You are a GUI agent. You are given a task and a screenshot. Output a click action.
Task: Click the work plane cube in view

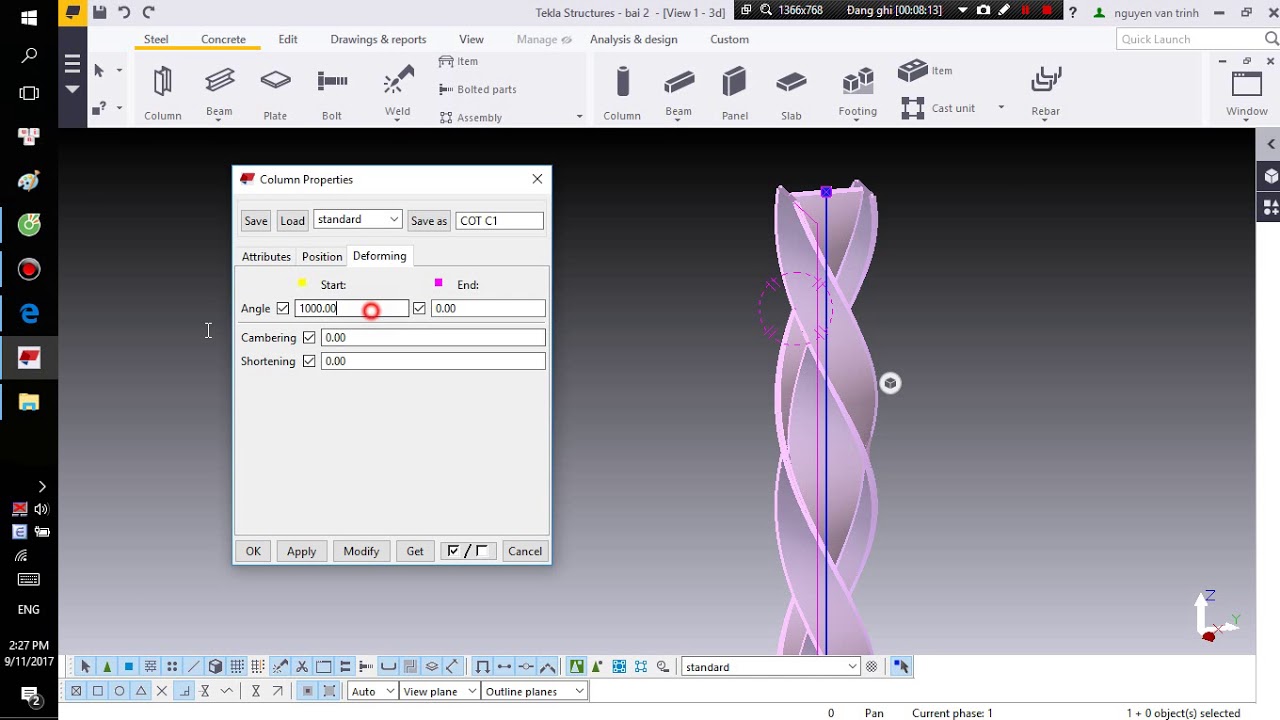click(x=890, y=383)
